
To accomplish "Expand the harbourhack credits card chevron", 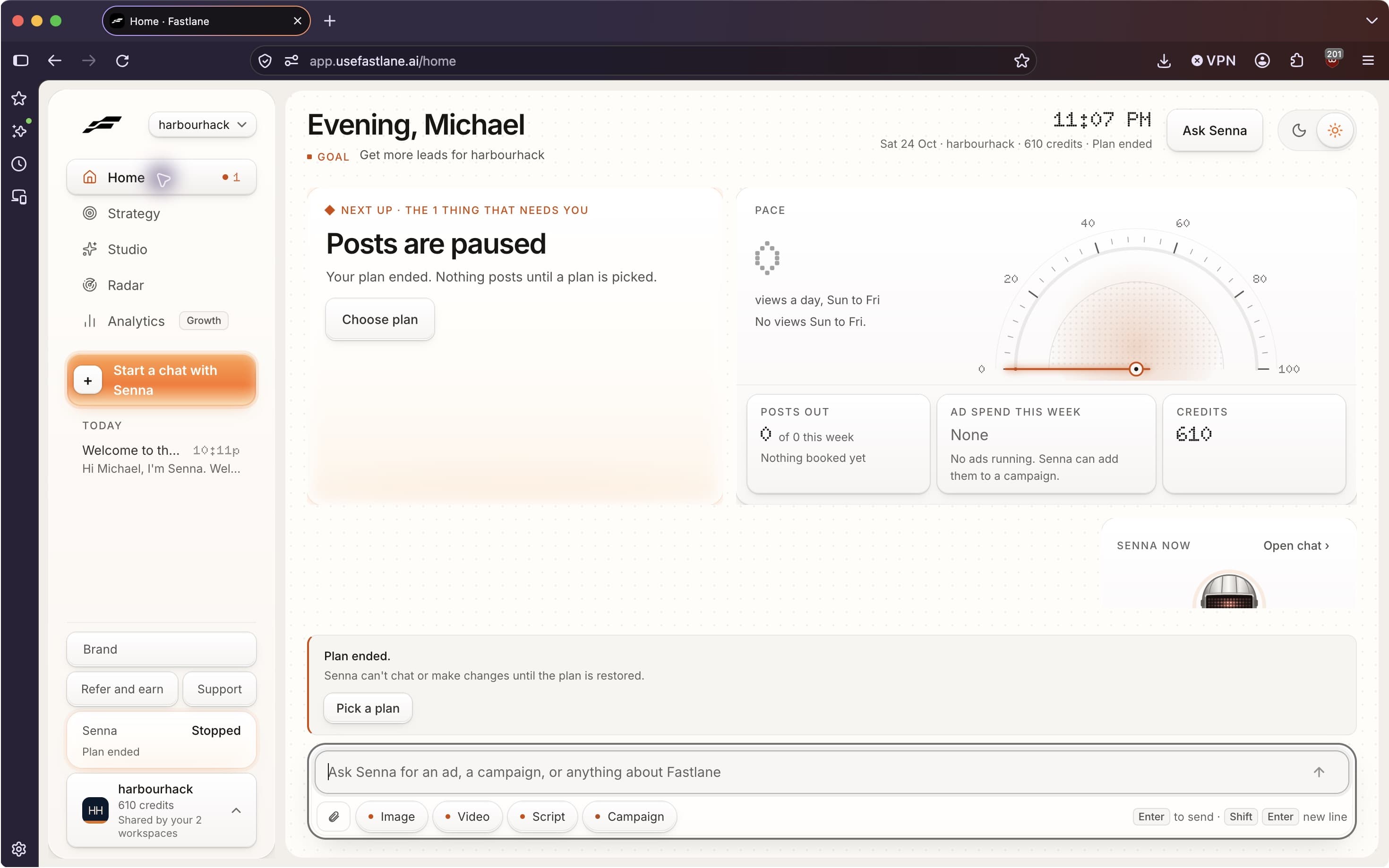I will 236,810.
